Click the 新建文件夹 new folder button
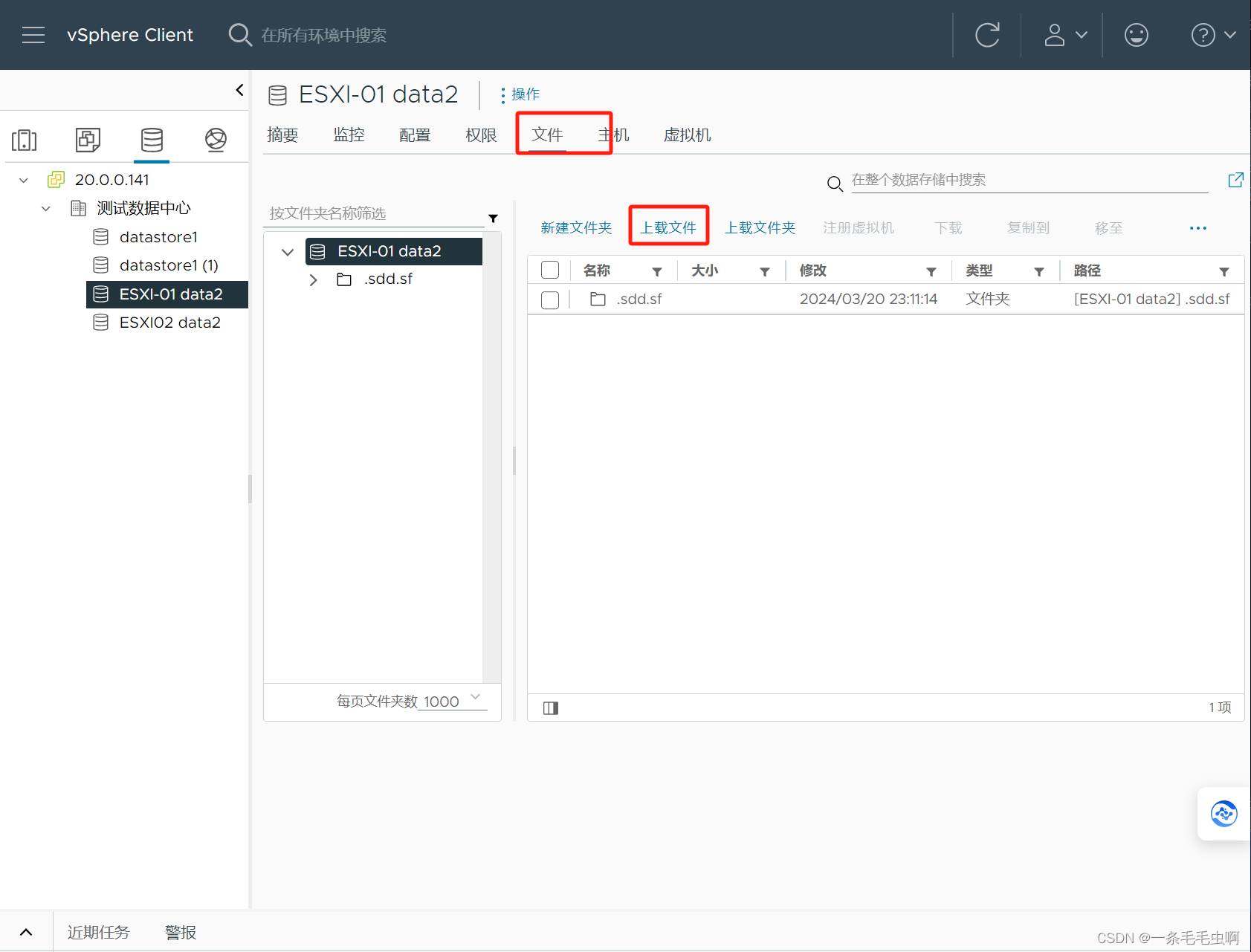1251x952 pixels. pos(576,227)
